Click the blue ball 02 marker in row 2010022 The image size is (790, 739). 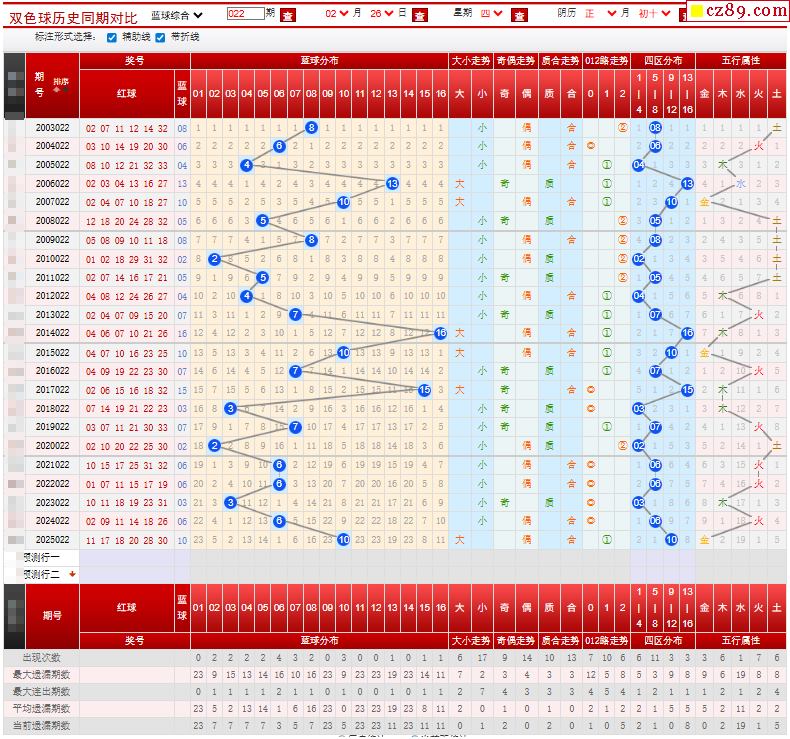click(214, 259)
